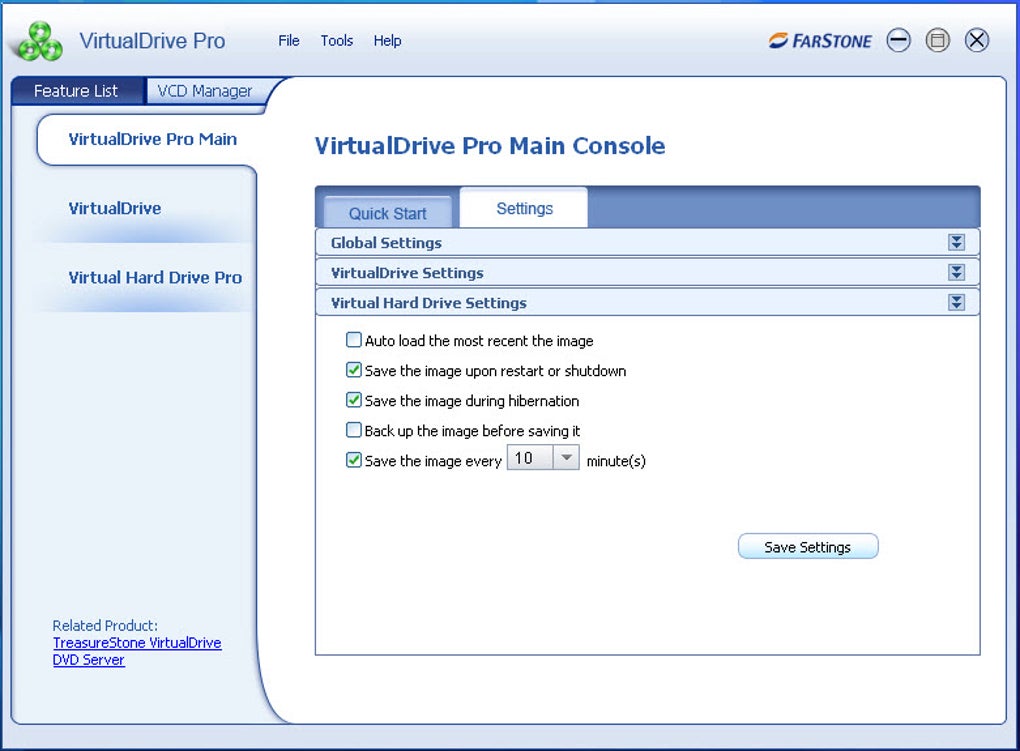Open the minutes interval dropdown arrow
The image size is (1020, 751).
coord(566,457)
